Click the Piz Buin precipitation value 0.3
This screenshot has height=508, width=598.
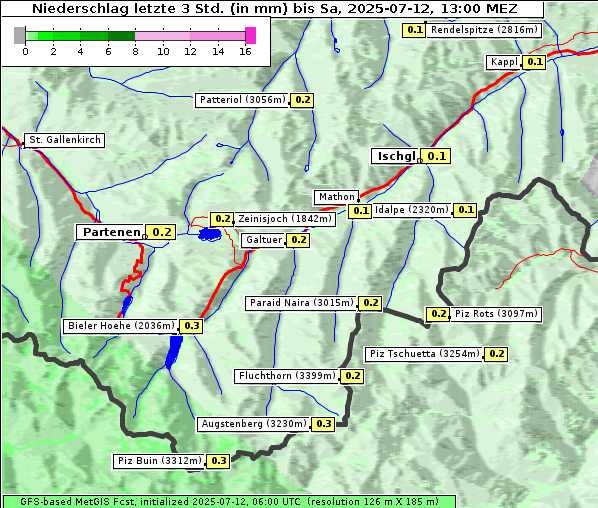[x=218, y=461]
